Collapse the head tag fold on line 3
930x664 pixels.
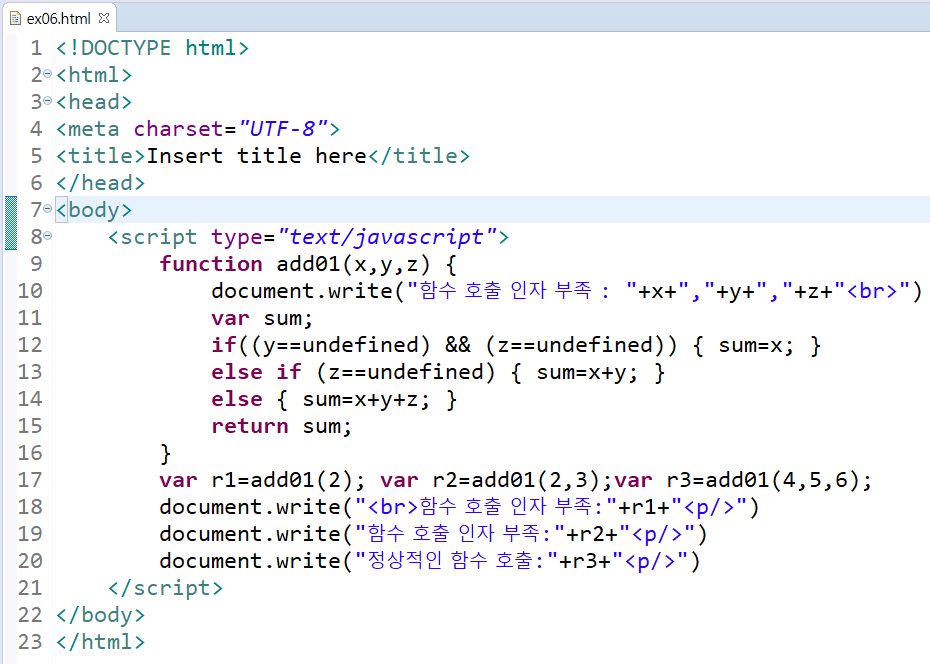47,101
